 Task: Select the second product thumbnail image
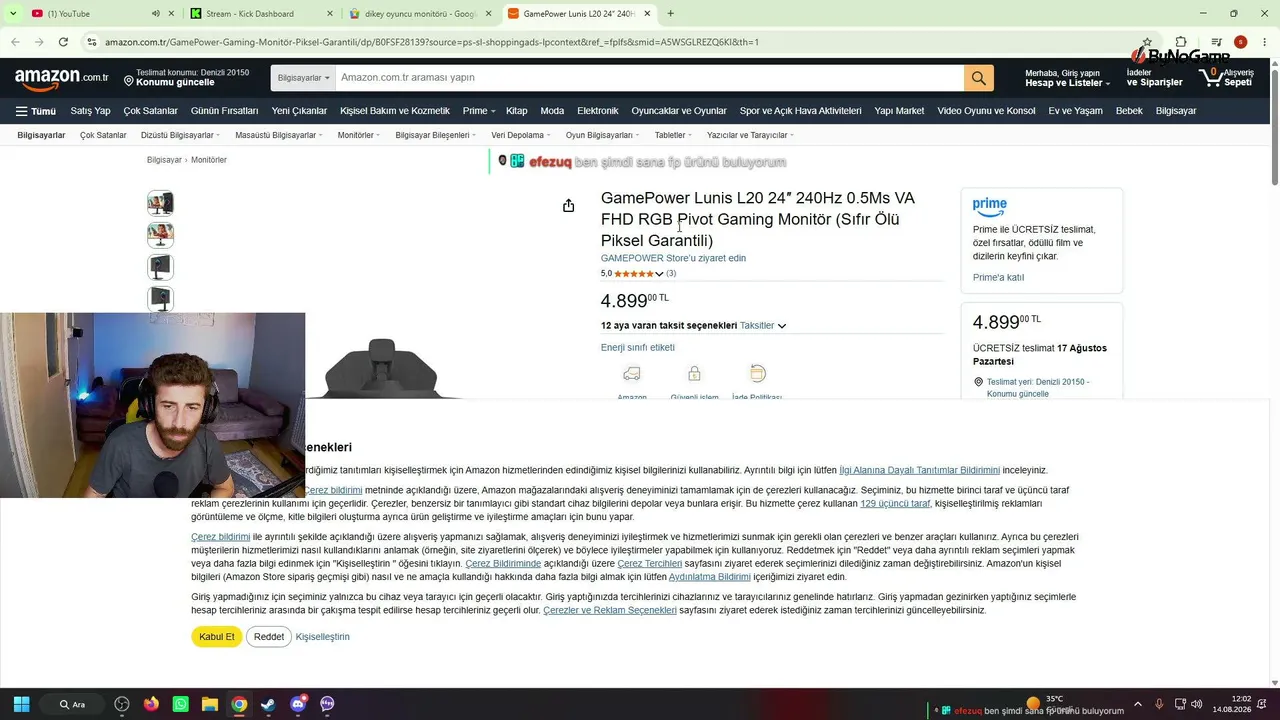[x=160, y=235]
